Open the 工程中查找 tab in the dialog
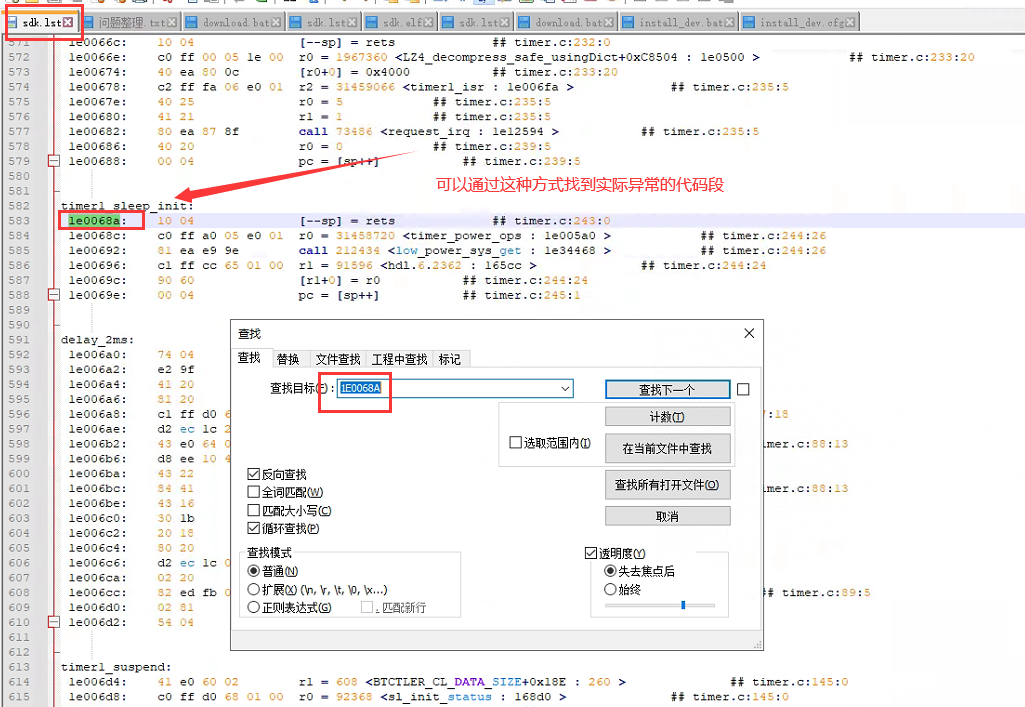 click(x=399, y=359)
